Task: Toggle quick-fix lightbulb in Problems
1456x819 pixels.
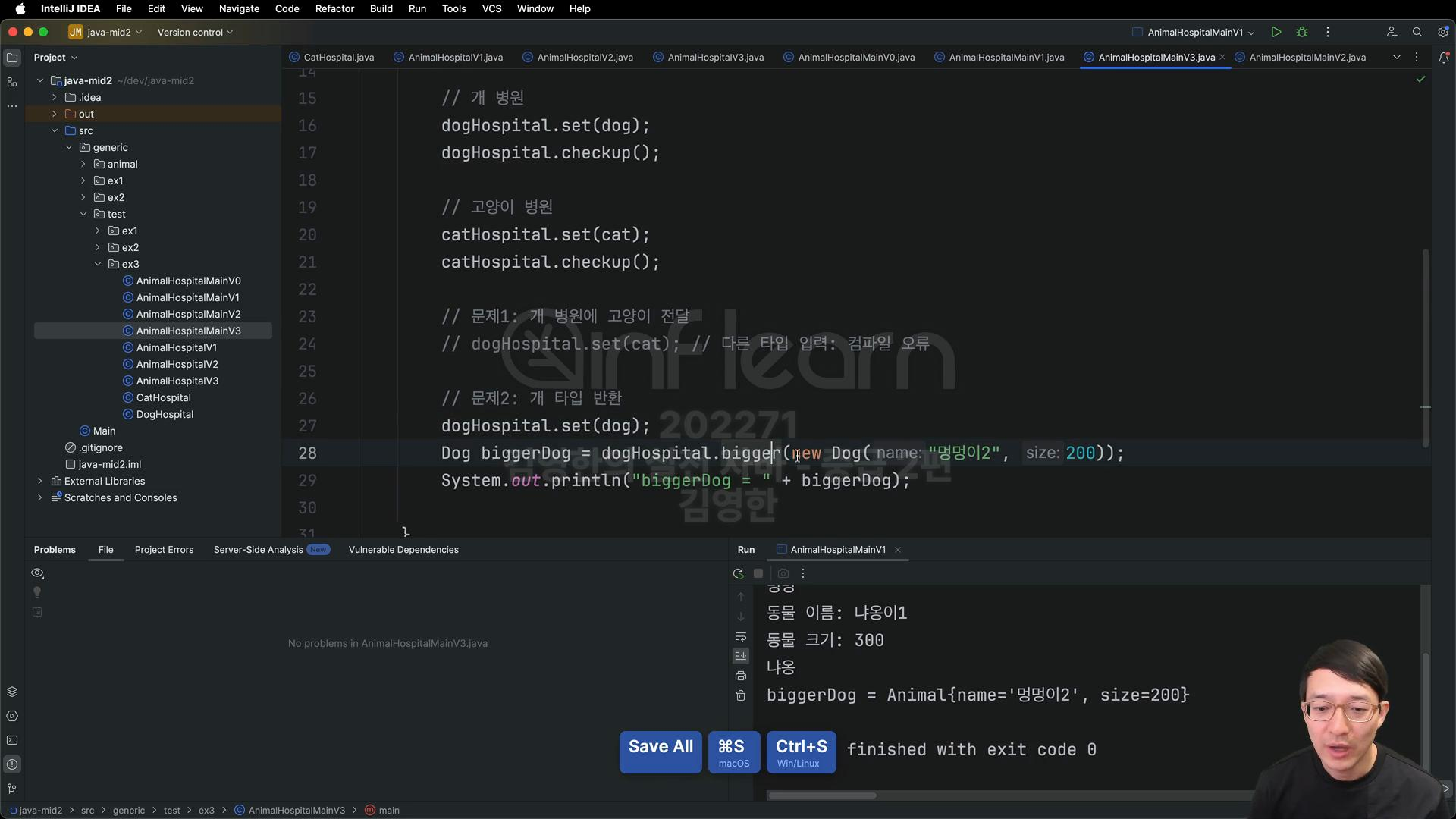Action: coord(37,592)
